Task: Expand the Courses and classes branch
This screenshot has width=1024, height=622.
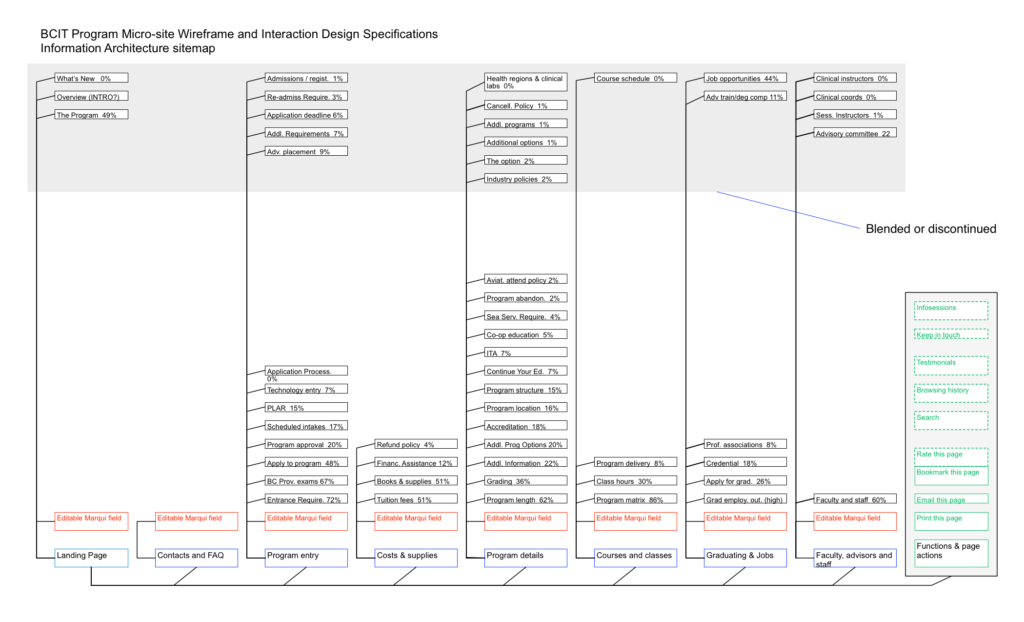Action: point(635,557)
